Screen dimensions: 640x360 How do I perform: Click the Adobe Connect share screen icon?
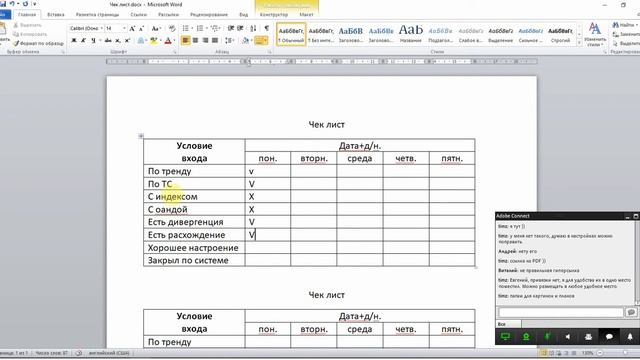pyautogui.click(x=505, y=337)
